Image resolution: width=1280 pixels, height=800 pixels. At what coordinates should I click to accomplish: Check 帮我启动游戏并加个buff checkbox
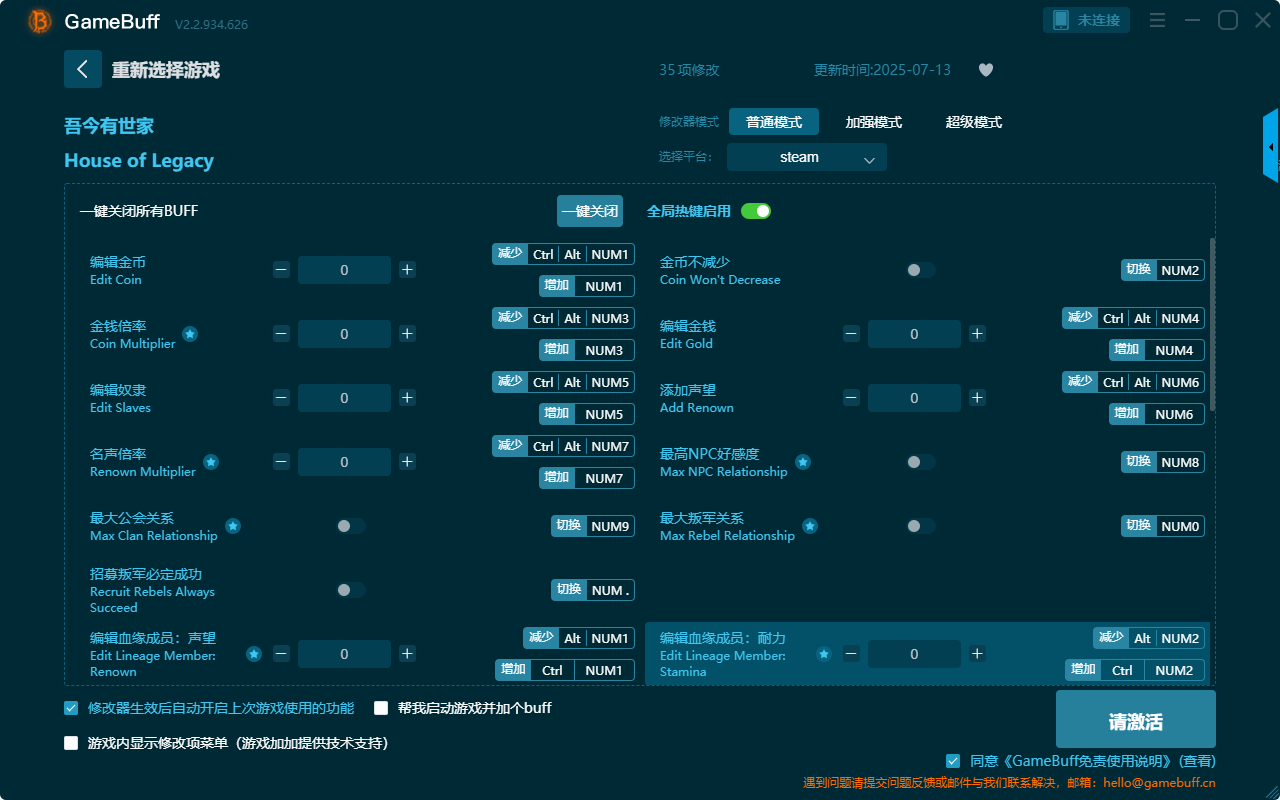[381, 708]
